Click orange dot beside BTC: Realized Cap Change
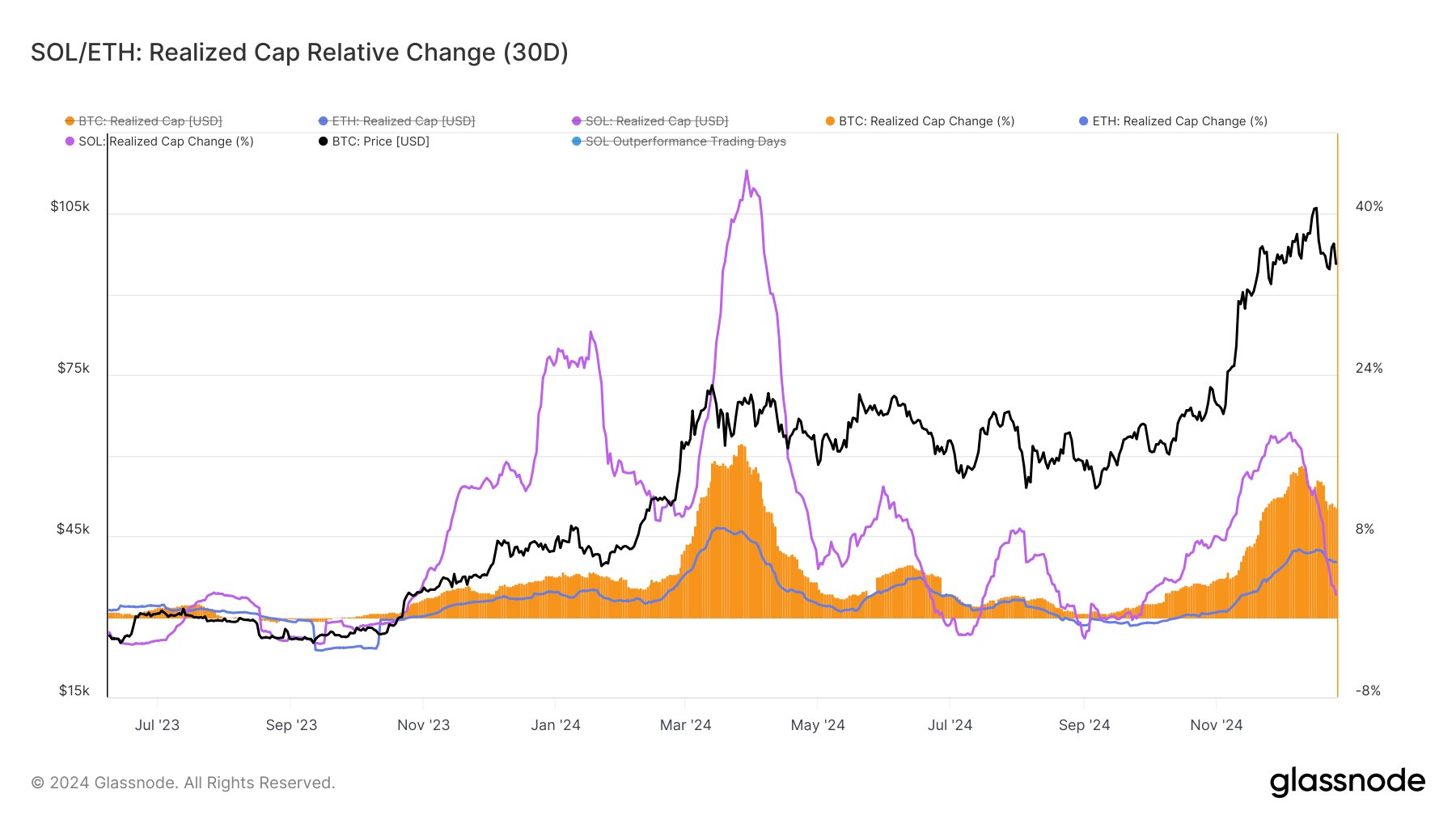 coord(830,121)
